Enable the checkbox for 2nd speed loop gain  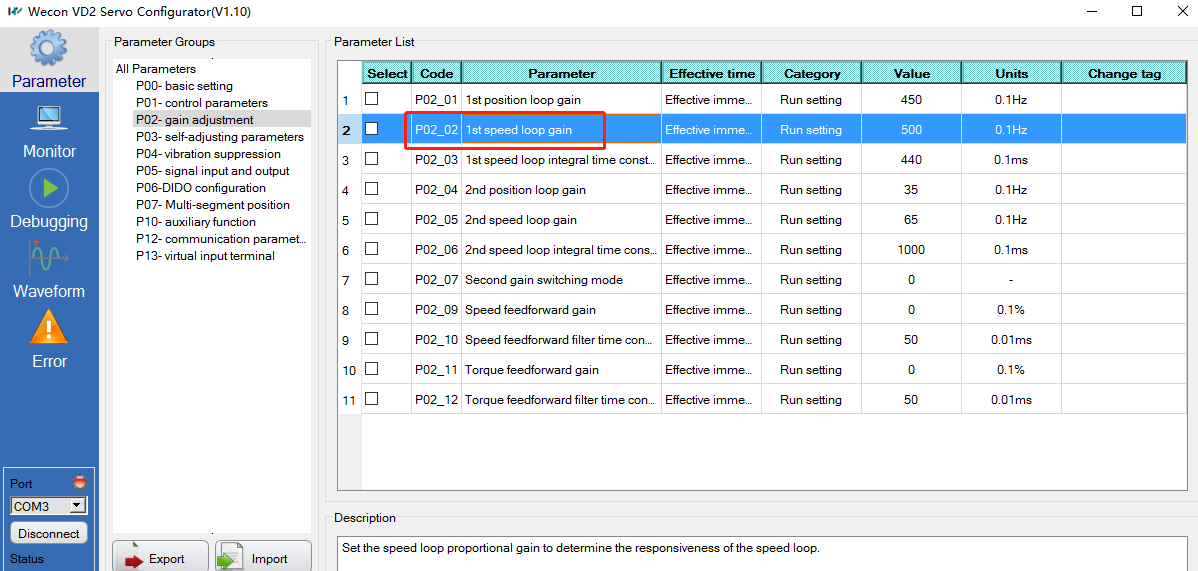click(x=372, y=219)
